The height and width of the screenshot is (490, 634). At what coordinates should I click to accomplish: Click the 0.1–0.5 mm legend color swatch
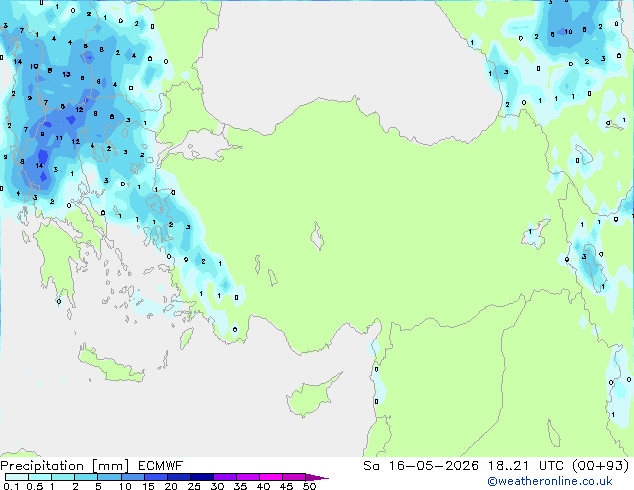click(17, 477)
